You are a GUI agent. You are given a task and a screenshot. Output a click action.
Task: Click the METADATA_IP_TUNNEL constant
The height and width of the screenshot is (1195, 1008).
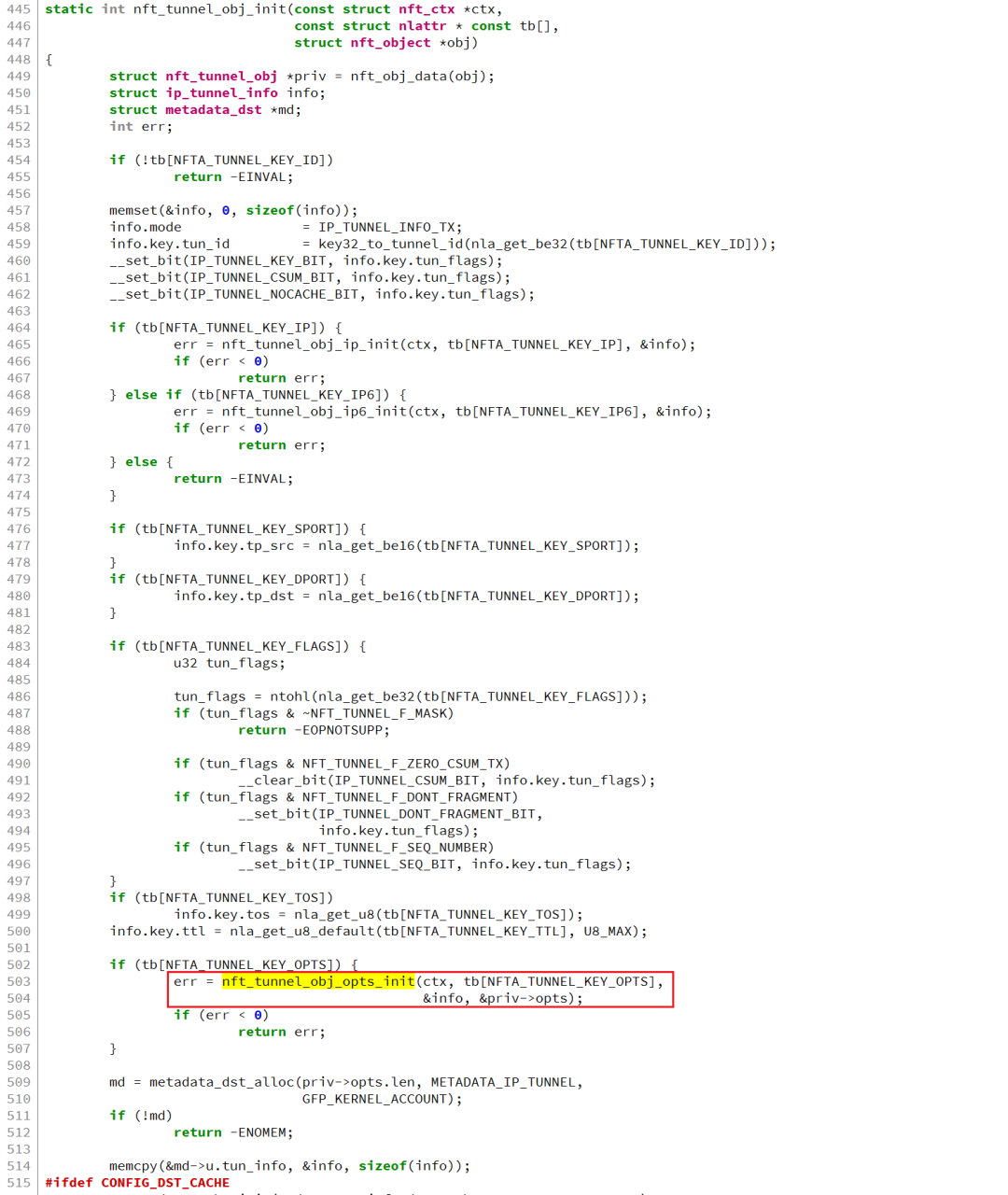[x=504, y=1082]
